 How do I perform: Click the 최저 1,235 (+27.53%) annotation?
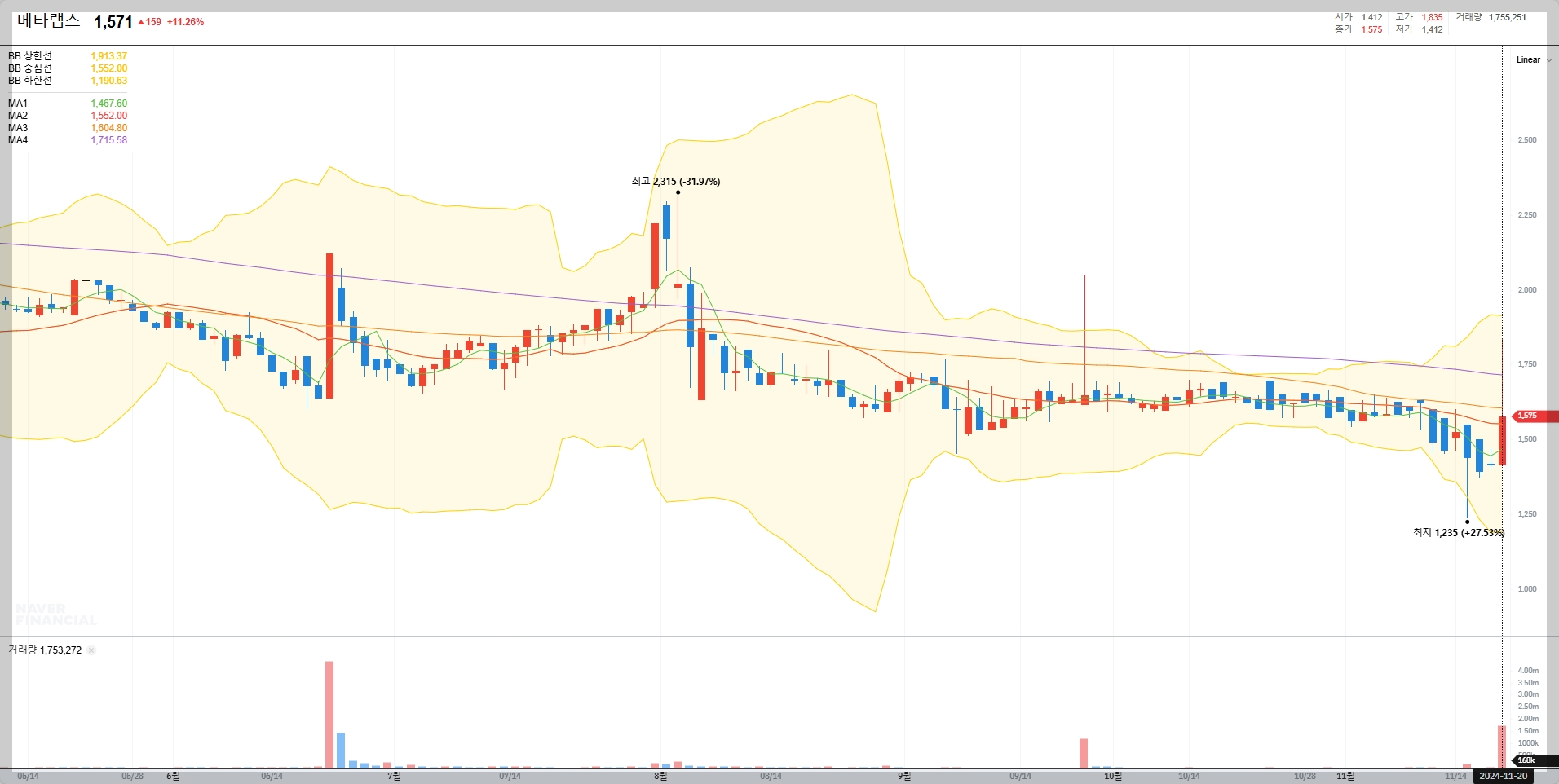coord(1458,532)
